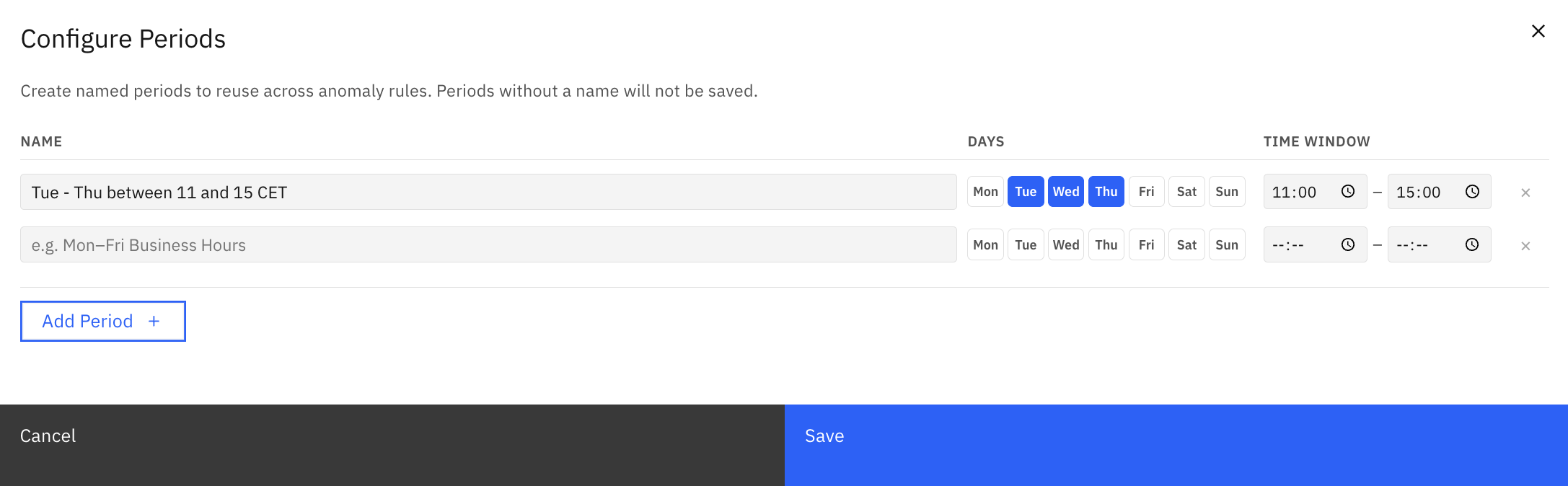
Task: Open clock picker in empty end time field
Action: 1472,245
